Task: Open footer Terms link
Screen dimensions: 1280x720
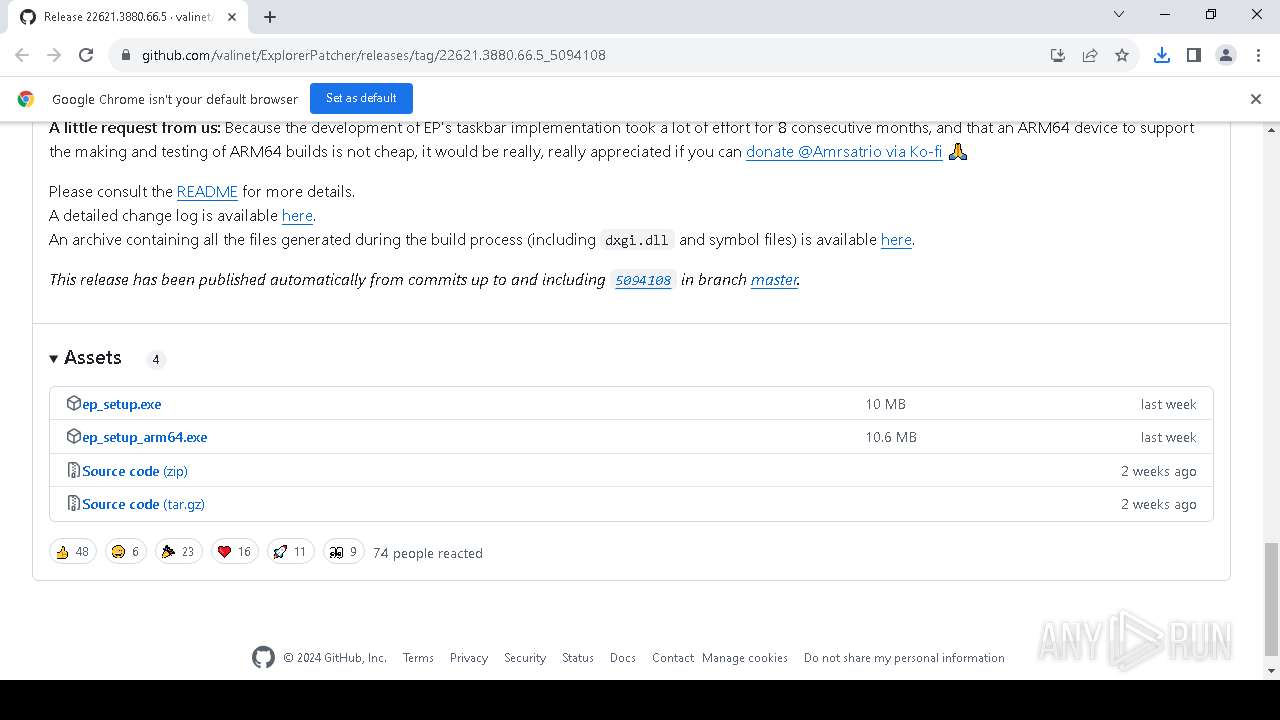Action: click(x=418, y=657)
